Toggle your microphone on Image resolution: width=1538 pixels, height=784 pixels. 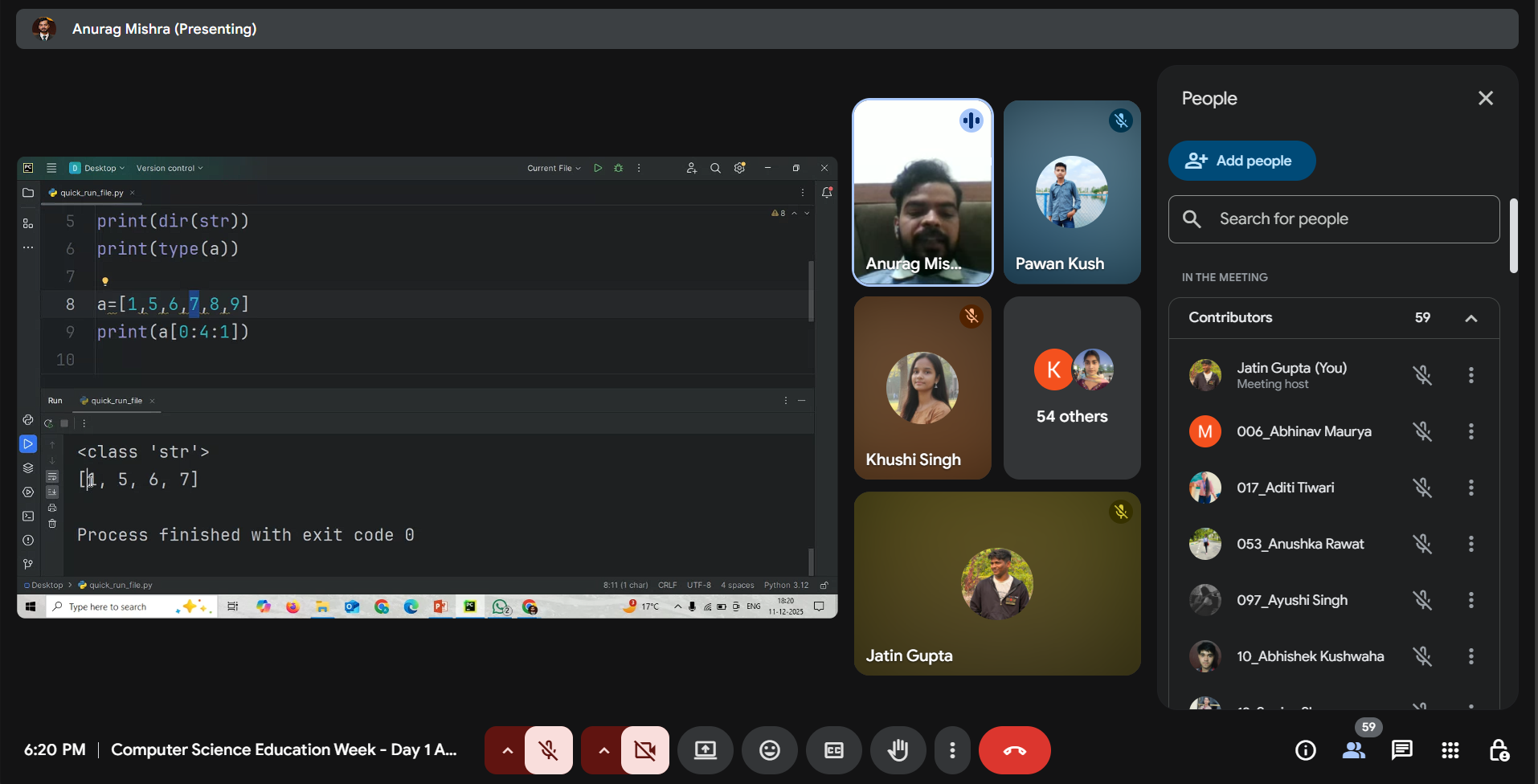pyautogui.click(x=549, y=750)
